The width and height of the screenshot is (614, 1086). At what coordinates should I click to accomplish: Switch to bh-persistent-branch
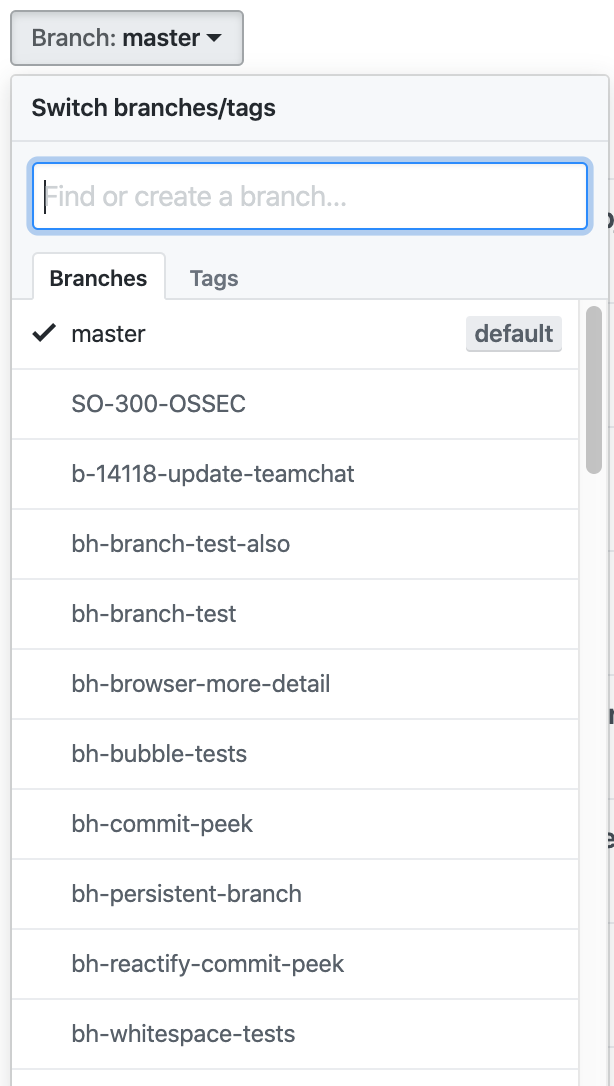tap(186, 894)
